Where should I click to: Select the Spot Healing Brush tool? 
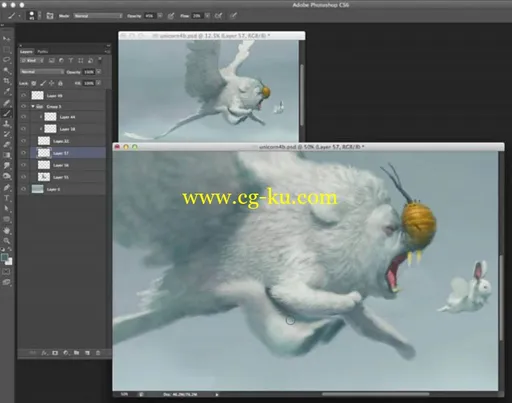(6, 103)
